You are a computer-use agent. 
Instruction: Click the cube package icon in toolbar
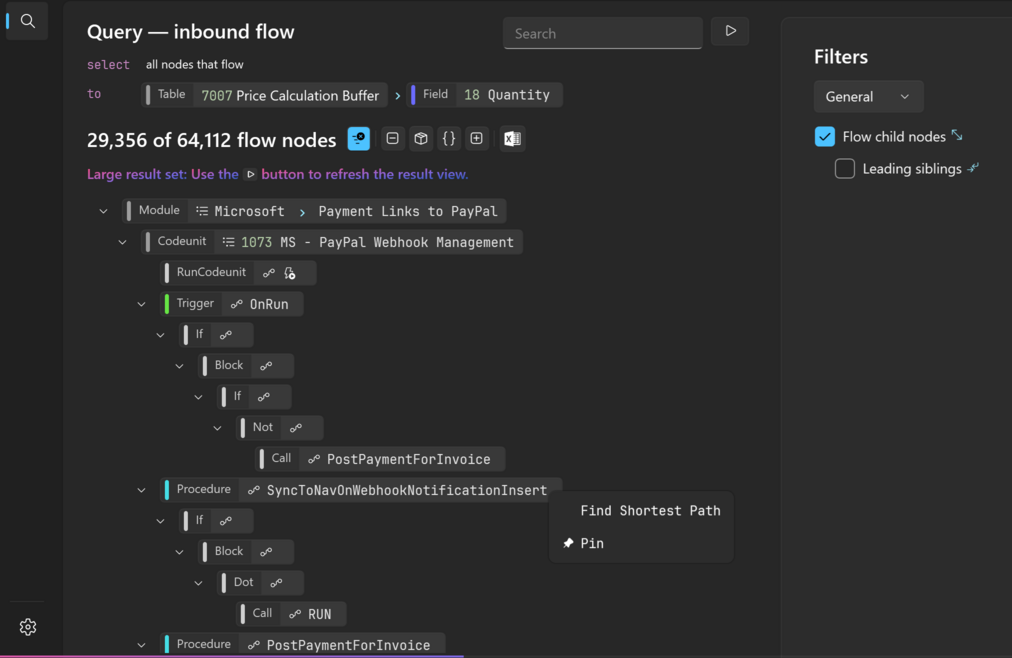(421, 139)
